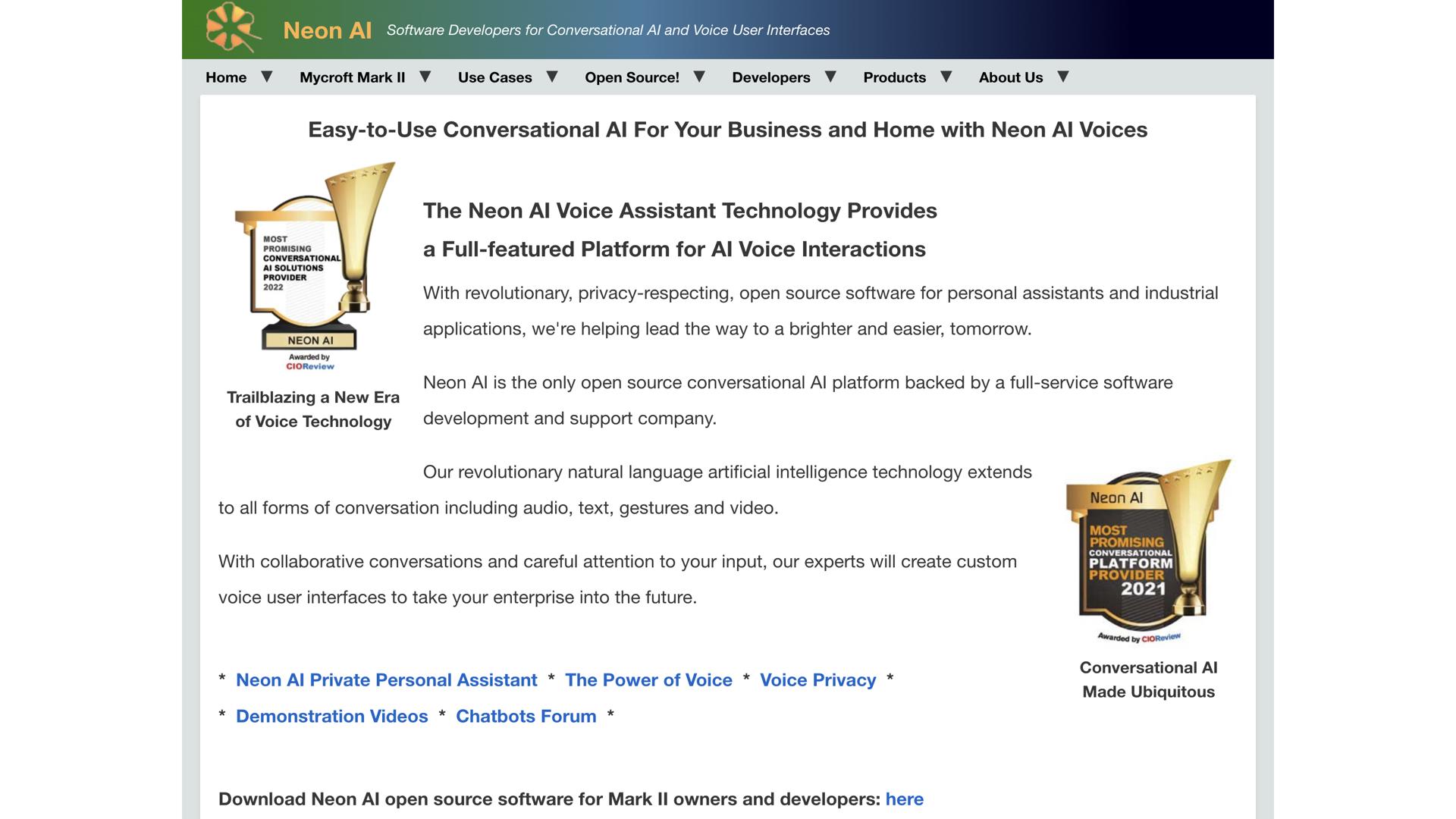Expand the Mycroft Mark II dropdown arrow

point(425,77)
